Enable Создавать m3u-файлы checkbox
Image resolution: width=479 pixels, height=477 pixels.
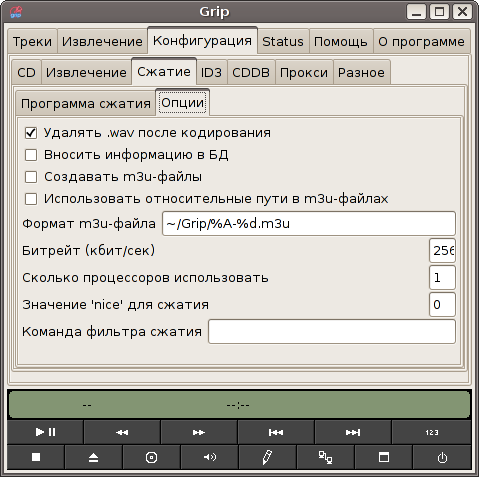point(31,177)
